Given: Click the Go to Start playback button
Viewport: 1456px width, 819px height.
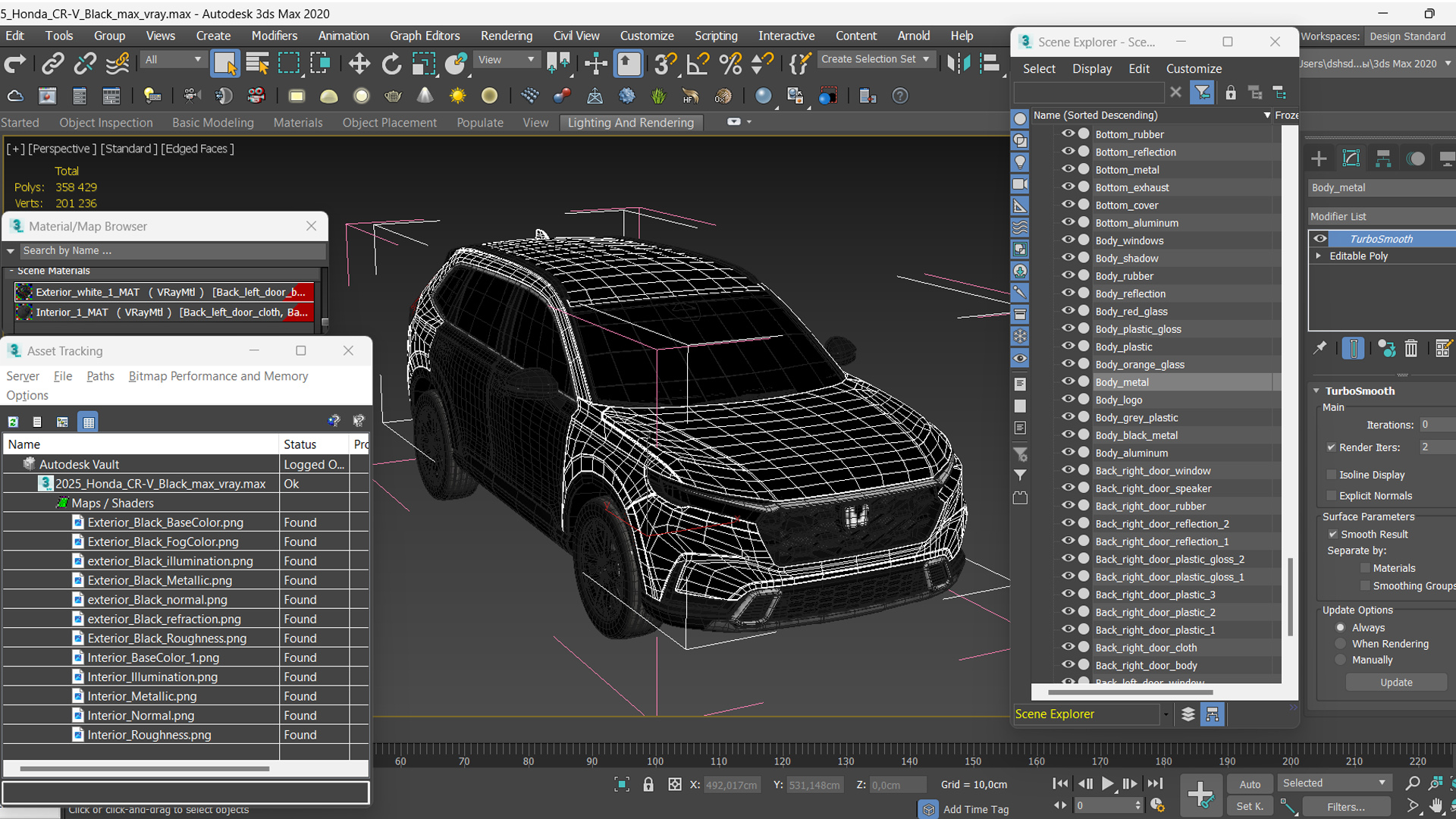Looking at the screenshot, I should (1060, 783).
